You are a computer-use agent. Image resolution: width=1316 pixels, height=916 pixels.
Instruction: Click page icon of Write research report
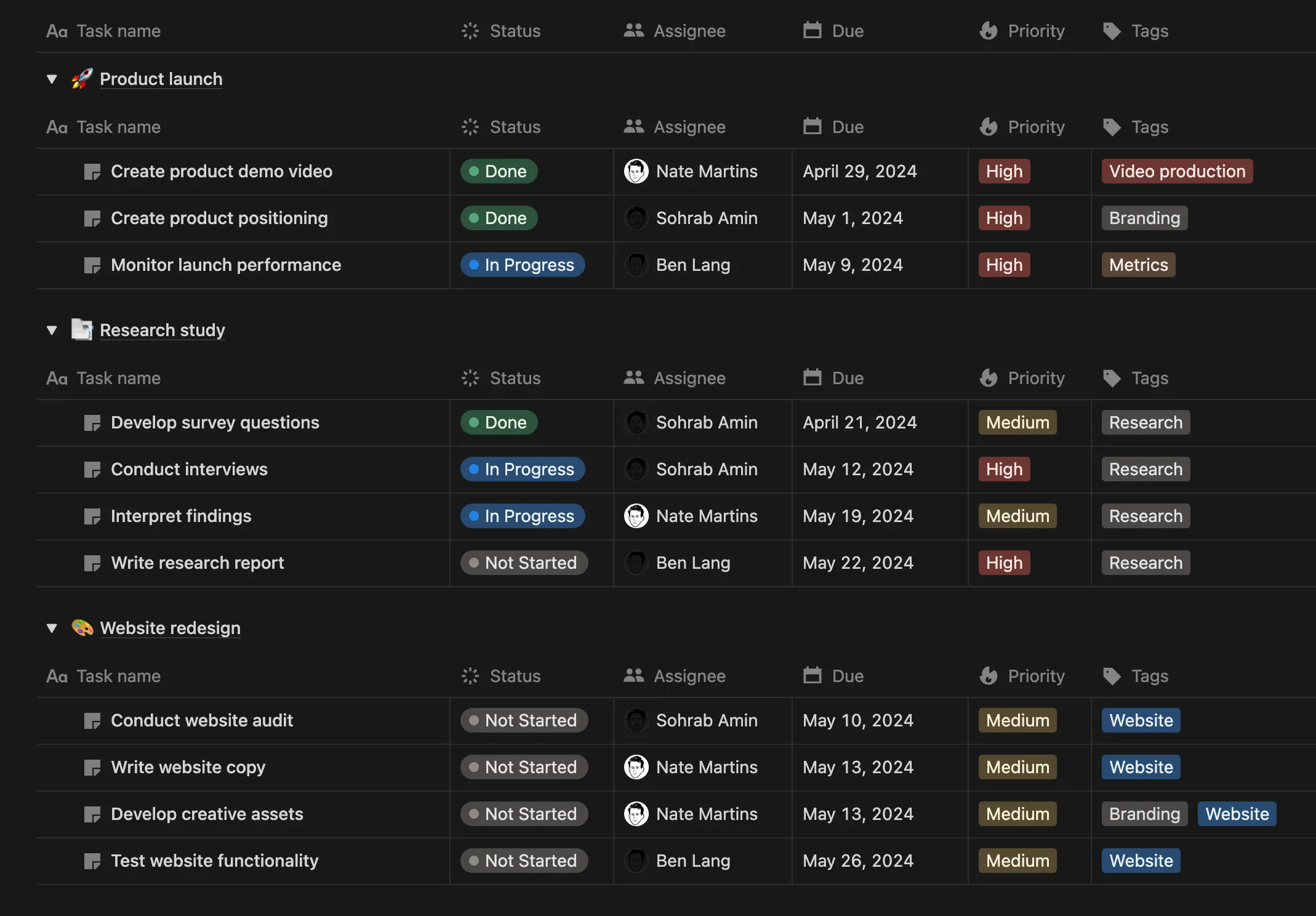pyautogui.click(x=92, y=563)
